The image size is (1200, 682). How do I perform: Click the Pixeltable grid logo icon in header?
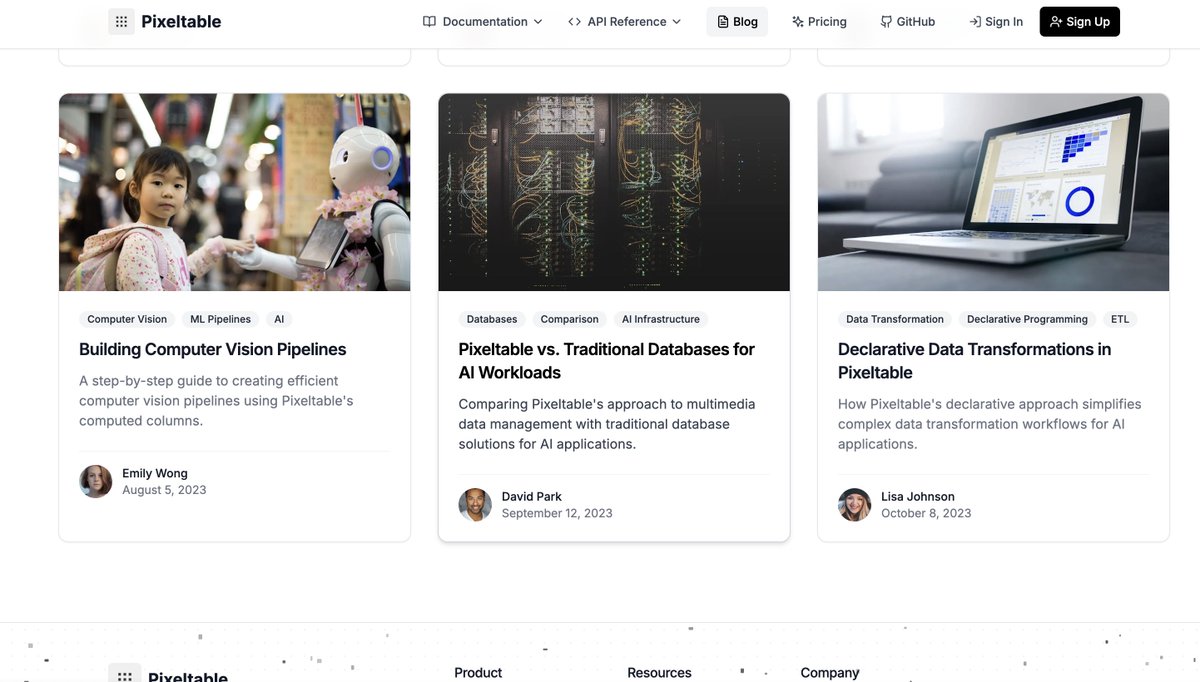[121, 22]
